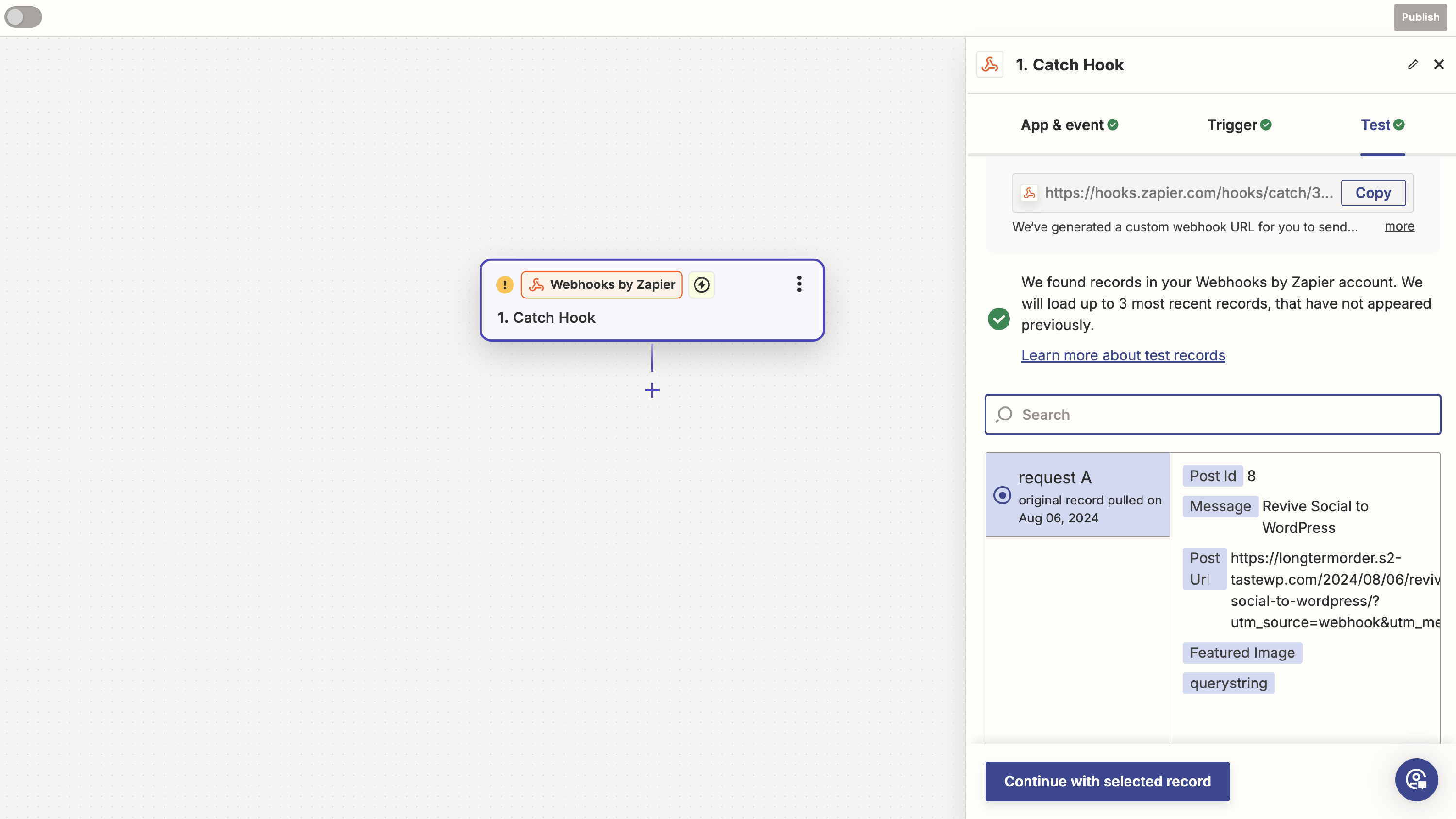Click the Webhooks icon in panel header
1456x819 pixels.
(990, 65)
